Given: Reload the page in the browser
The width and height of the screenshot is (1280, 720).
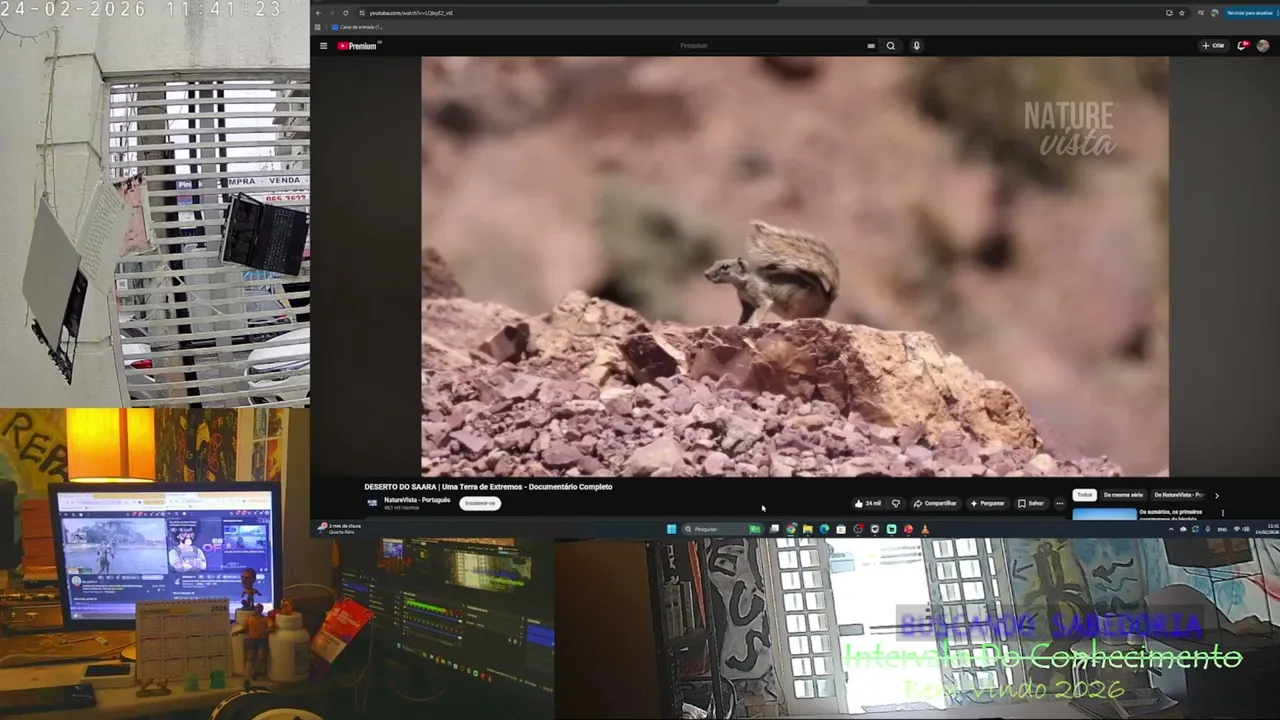Looking at the screenshot, I should pos(346,13).
